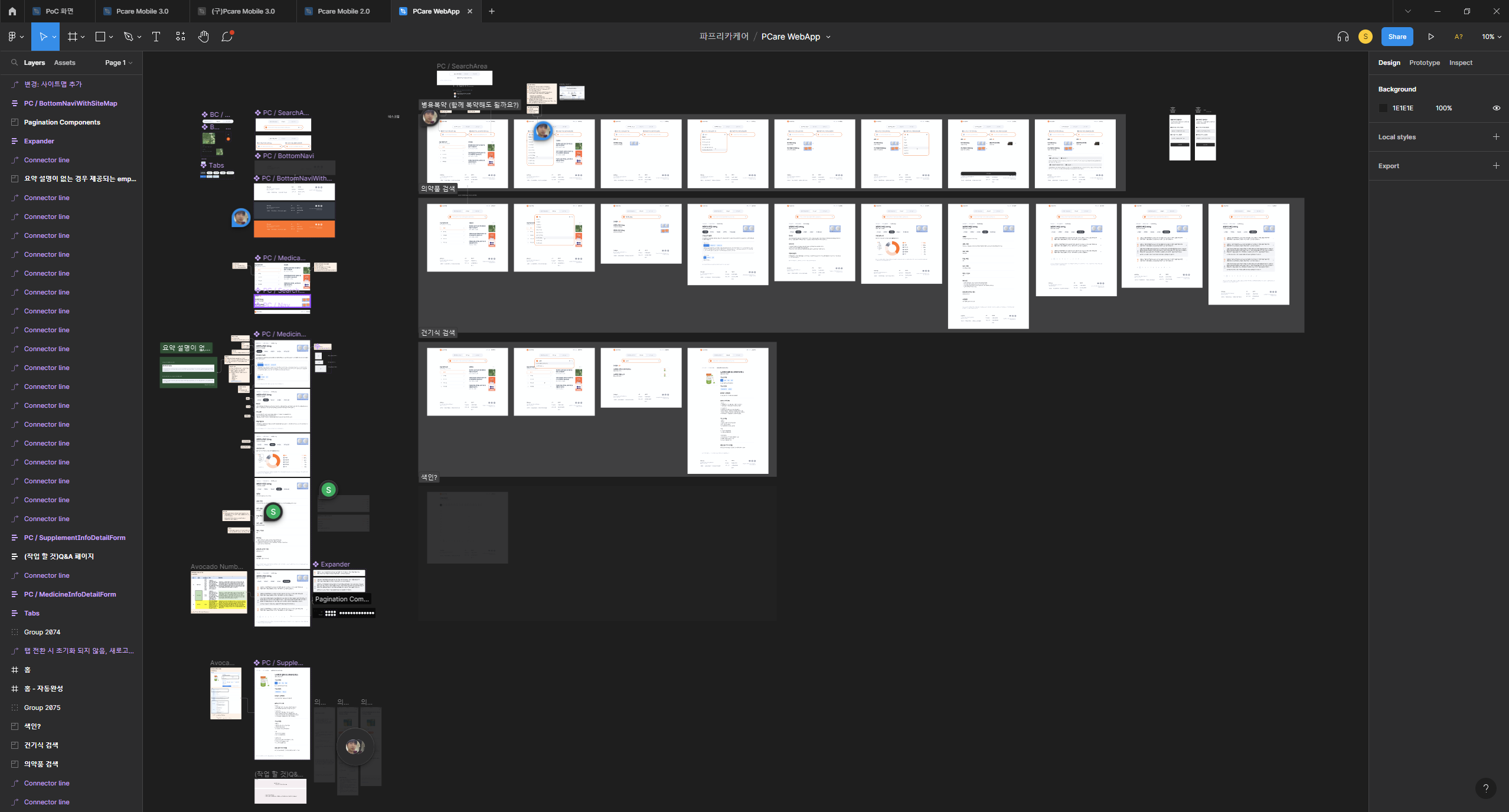Open the layers search icon
Image resolution: width=1509 pixels, height=812 pixels.
click(x=14, y=63)
